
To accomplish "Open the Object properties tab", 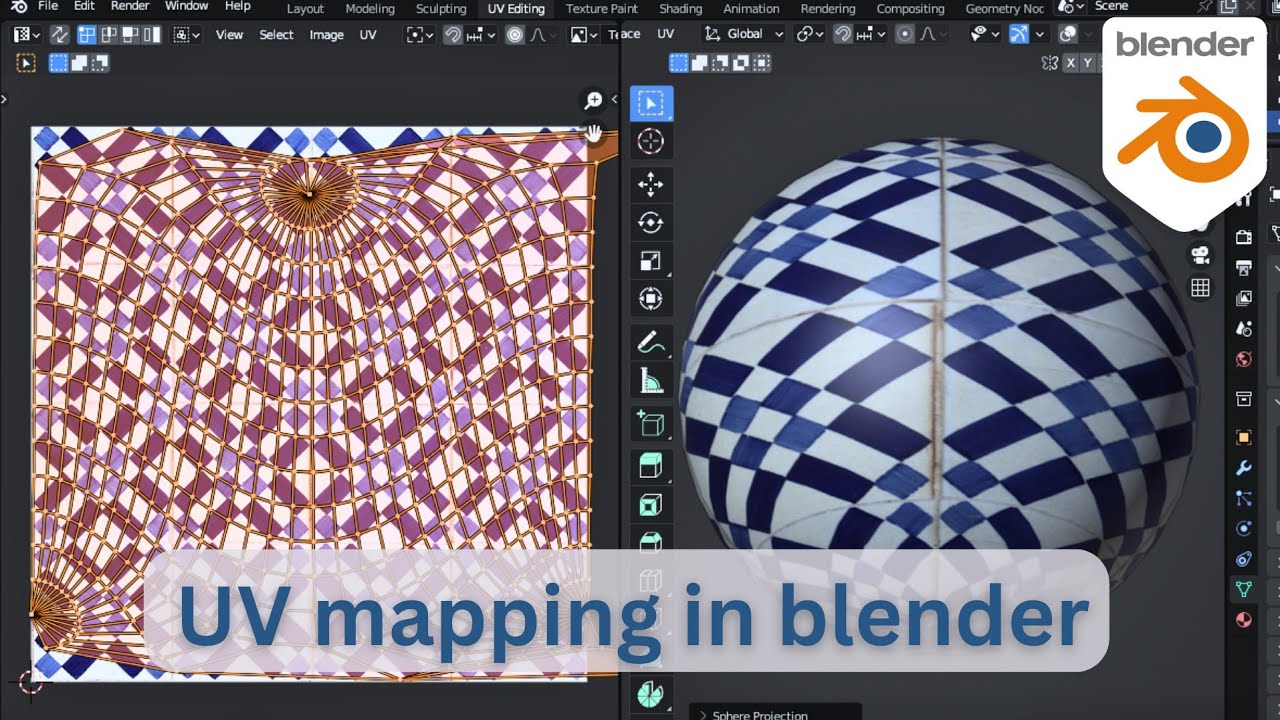I will coord(1244,437).
